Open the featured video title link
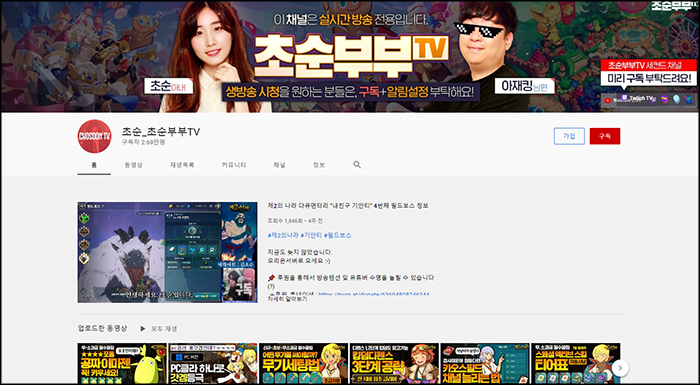 point(348,206)
